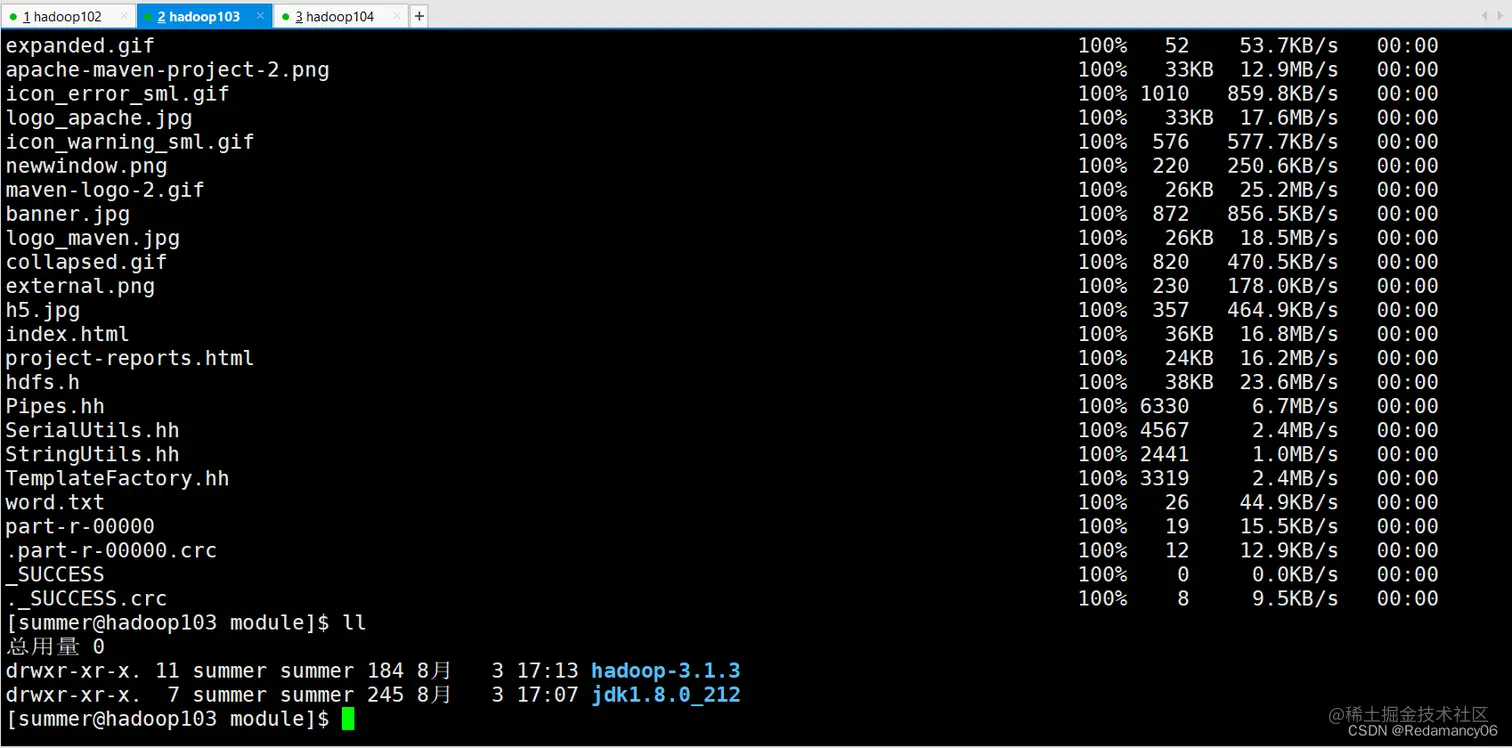The image size is (1512, 748).
Task: Click the TemplateFactory.hh entry
Action: coord(117,477)
